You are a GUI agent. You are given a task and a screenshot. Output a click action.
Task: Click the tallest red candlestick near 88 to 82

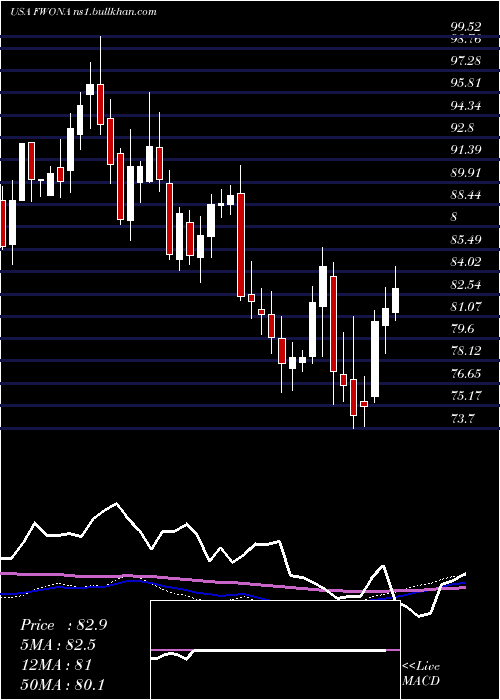[x=241, y=245]
